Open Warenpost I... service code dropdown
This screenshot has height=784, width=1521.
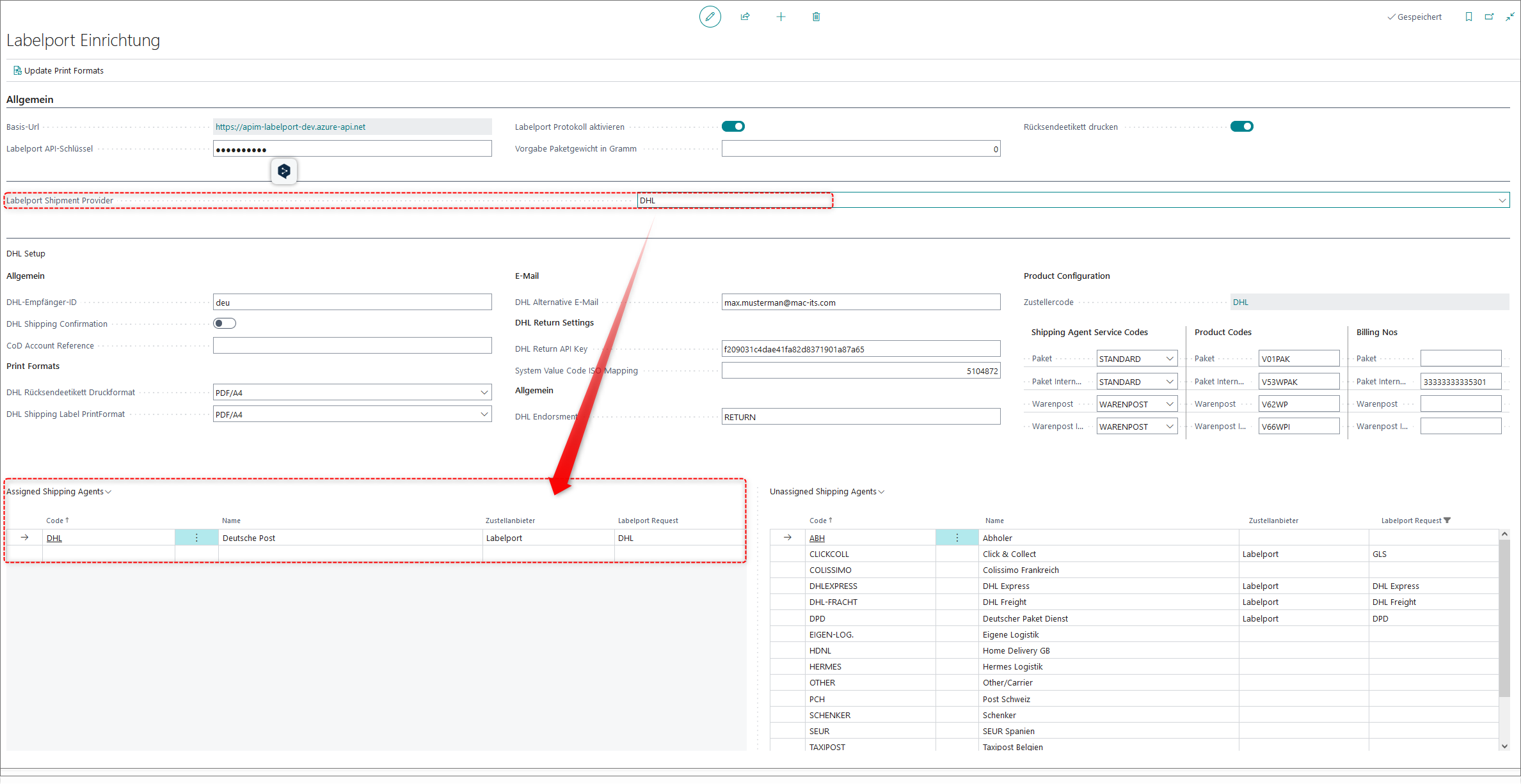1170,427
